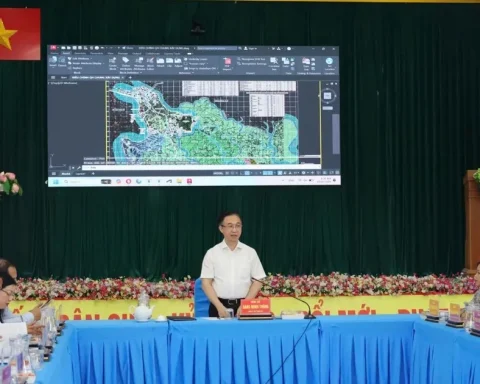This screenshot has width=480, height=384.
Task: Click the Sign In account button
Action: click(250, 48)
